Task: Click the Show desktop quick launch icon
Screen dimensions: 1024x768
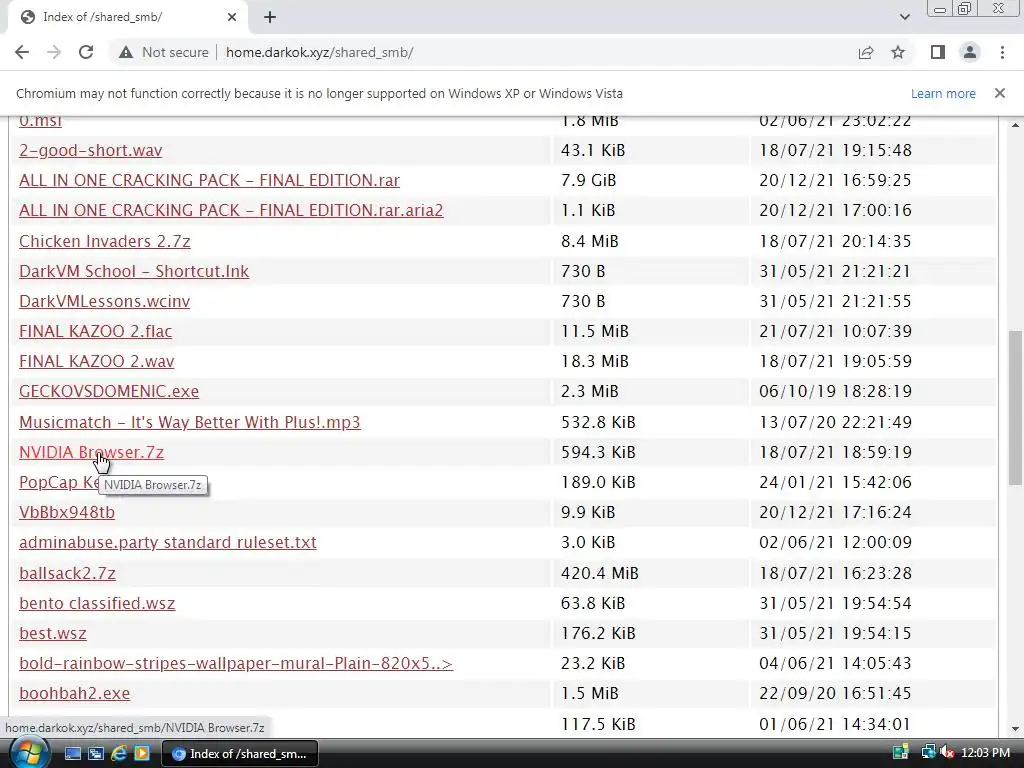Action: pyautogui.click(x=72, y=754)
